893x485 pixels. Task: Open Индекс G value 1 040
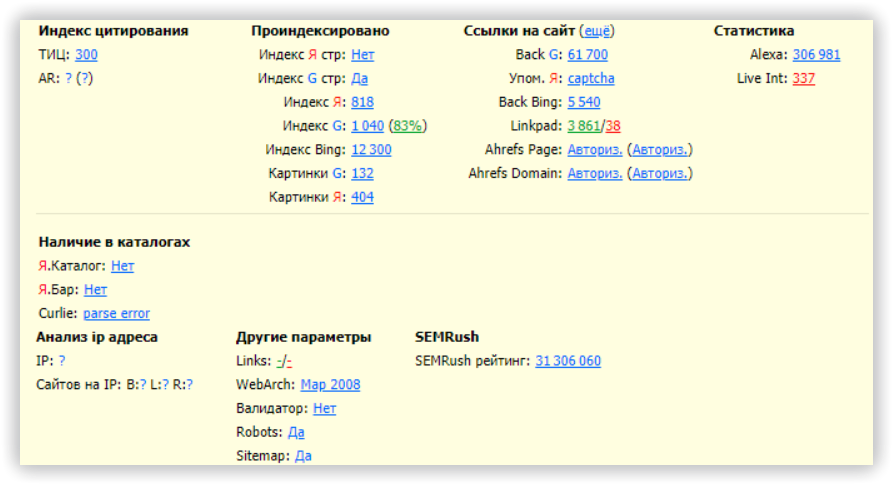point(367,126)
